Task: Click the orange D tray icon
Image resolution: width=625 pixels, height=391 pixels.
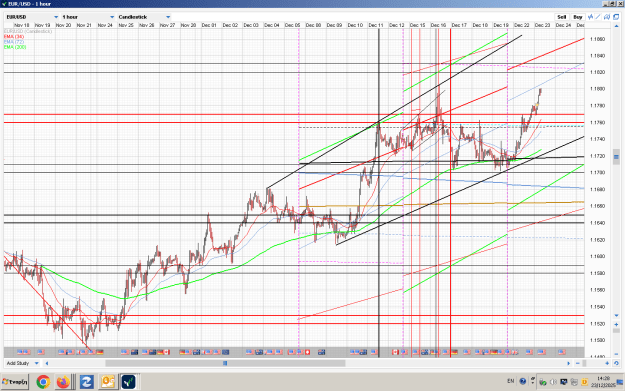Action: pos(584,382)
